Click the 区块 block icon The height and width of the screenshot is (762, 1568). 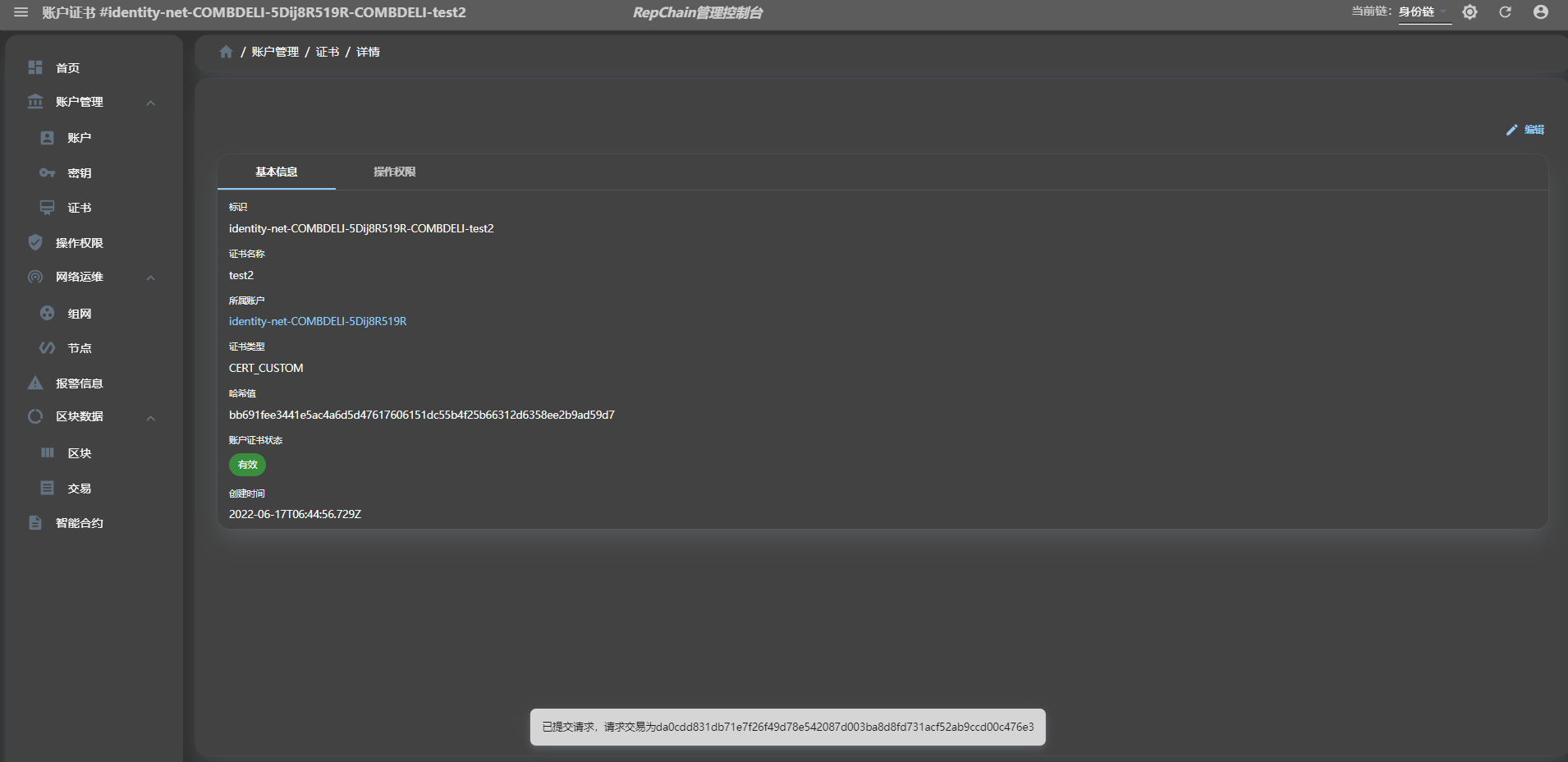(48, 452)
